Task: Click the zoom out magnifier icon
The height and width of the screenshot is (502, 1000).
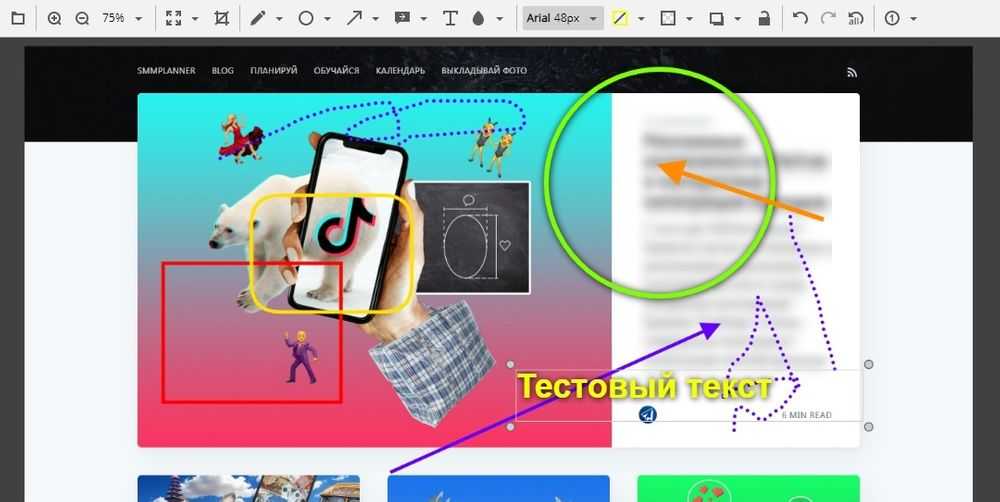Action: click(x=82, y=18)
